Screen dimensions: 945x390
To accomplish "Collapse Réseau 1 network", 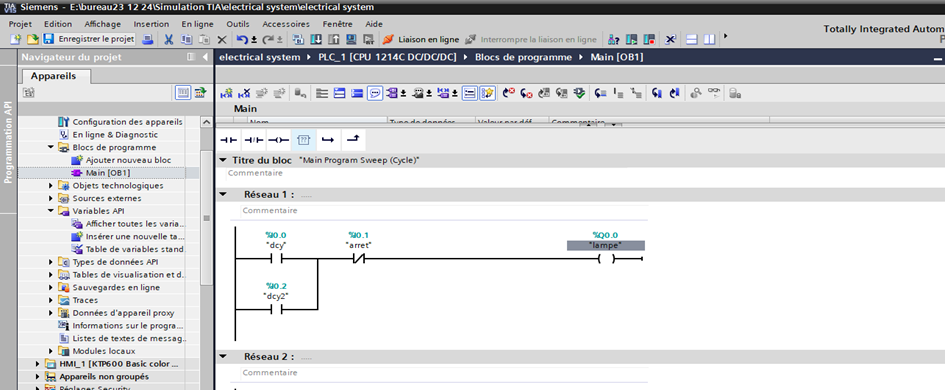I will click(x=223, y=195).
